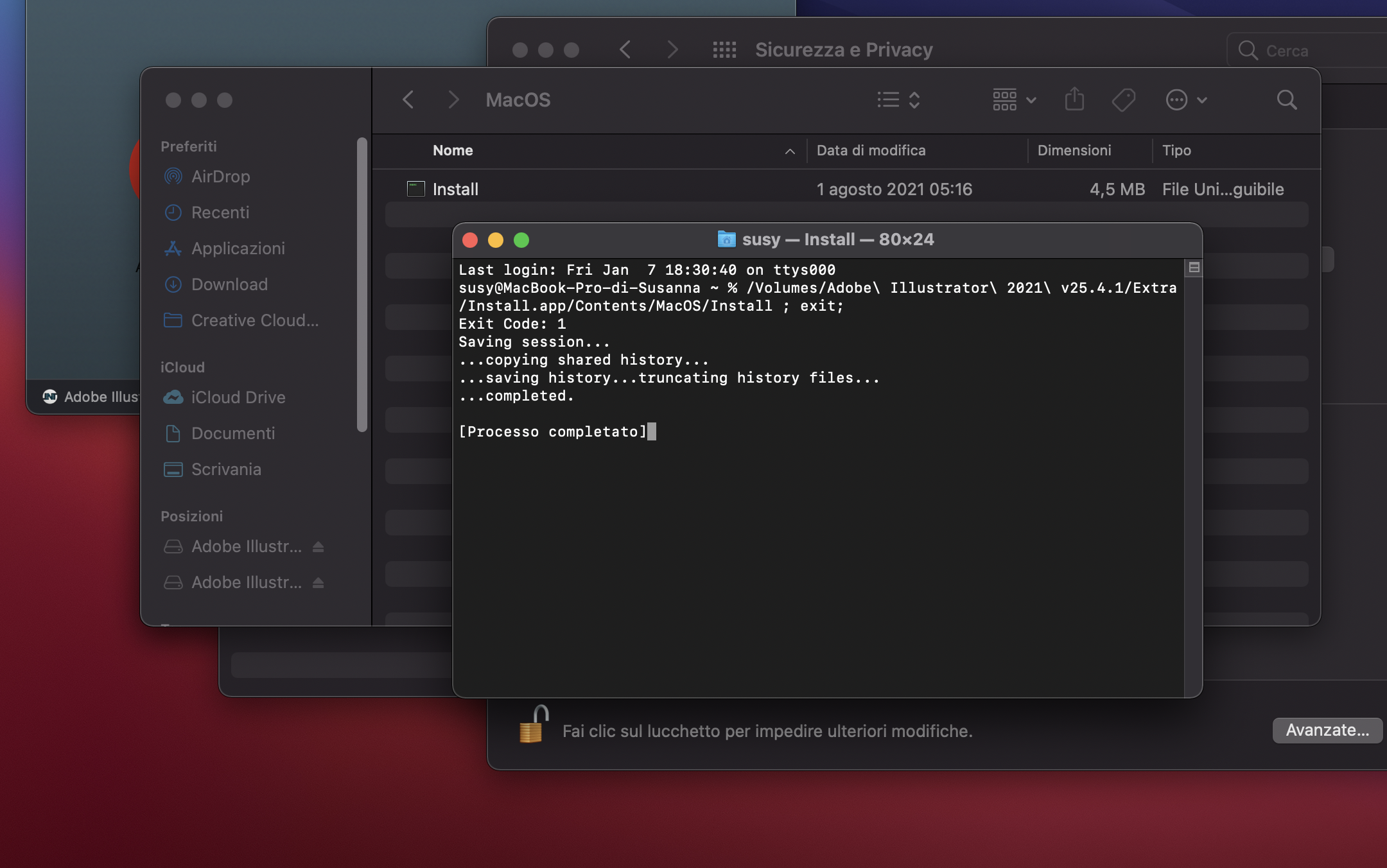Click the AirDrop sidebar icon

pos(173,177)
